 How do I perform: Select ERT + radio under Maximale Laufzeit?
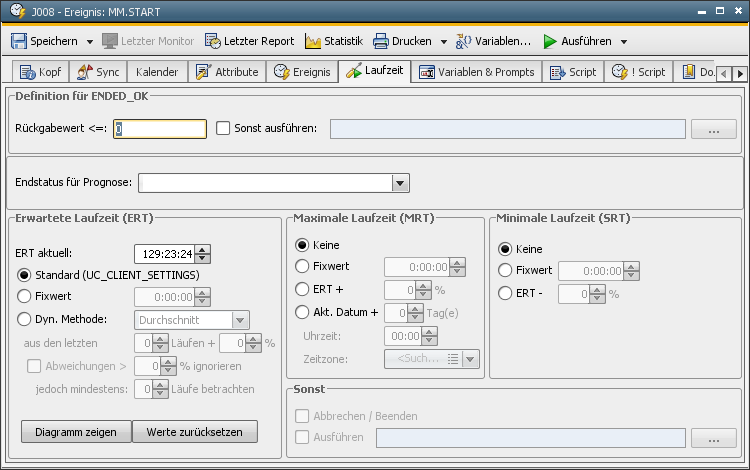(x=302, y=289)
